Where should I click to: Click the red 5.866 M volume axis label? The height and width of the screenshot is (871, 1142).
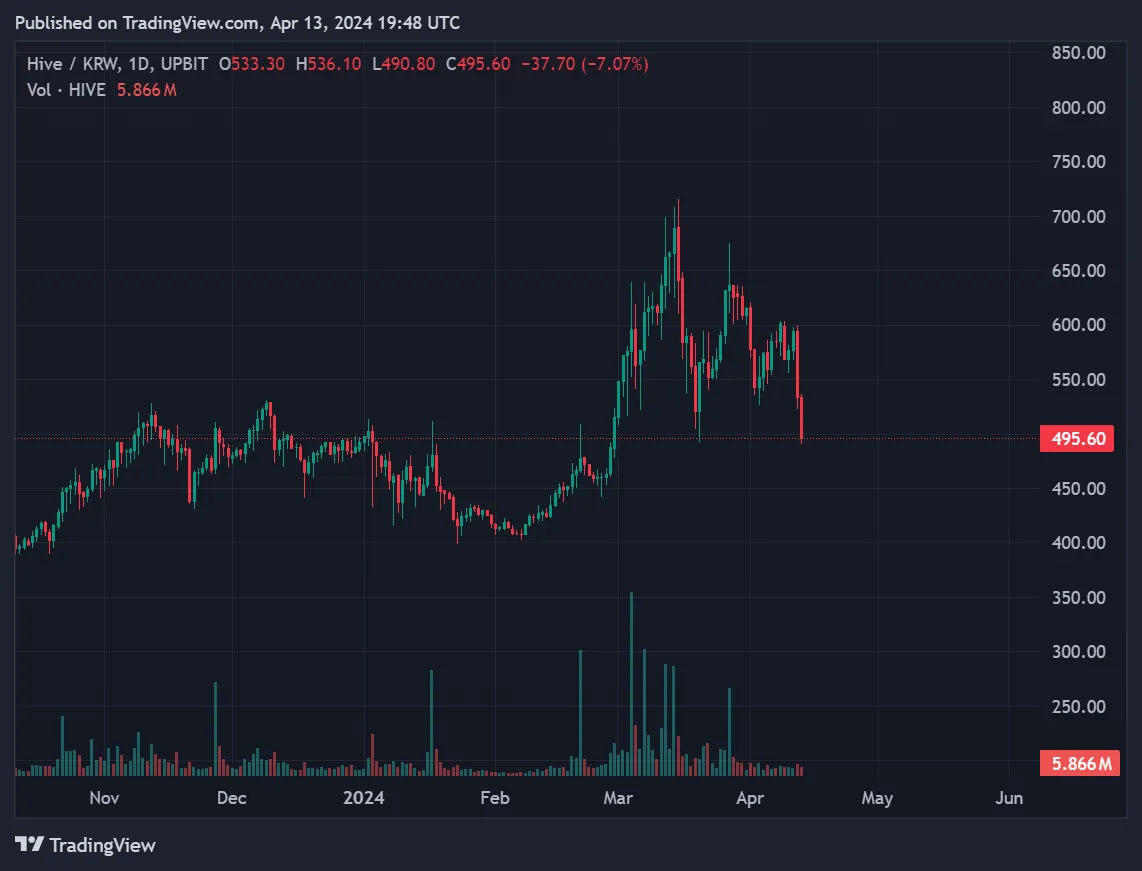click(x=1080, y=763)
